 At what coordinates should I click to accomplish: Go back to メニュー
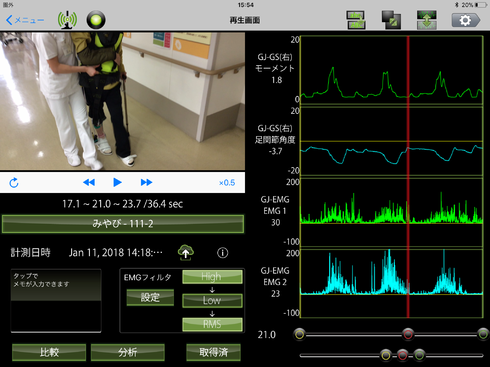click(25, 20)
